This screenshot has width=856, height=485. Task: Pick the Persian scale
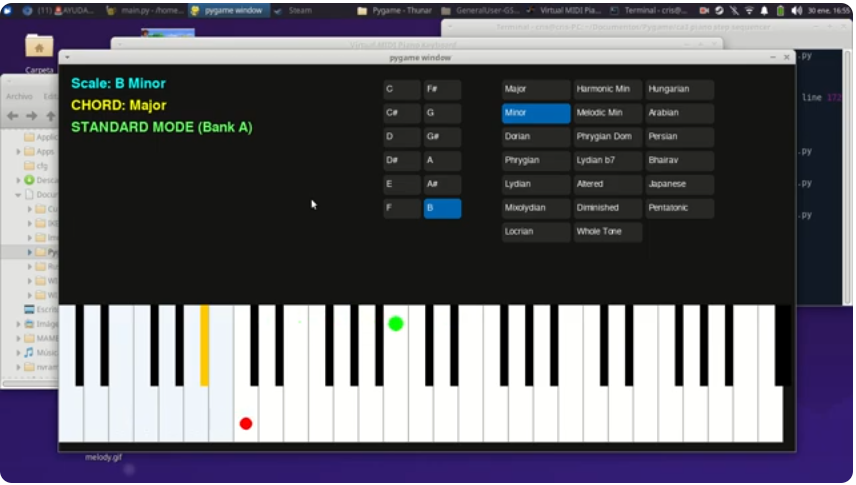pyautogui.click(x=680, y=137)
